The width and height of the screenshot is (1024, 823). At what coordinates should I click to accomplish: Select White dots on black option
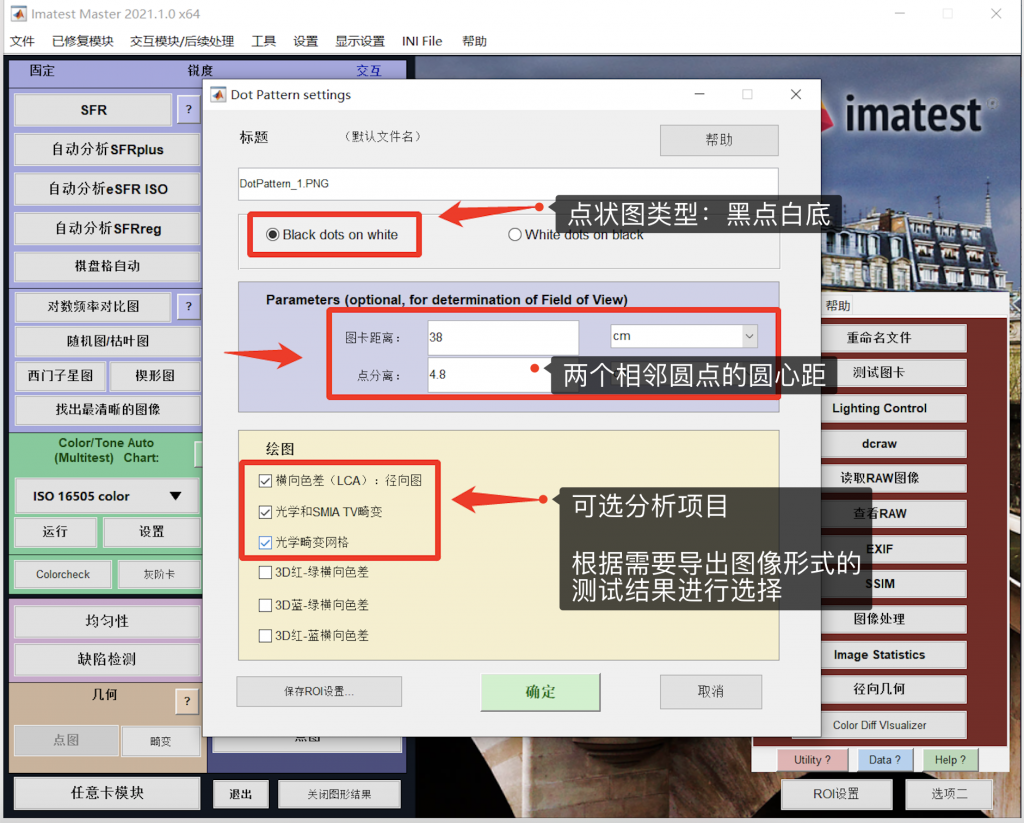click(x=515, y=234)
